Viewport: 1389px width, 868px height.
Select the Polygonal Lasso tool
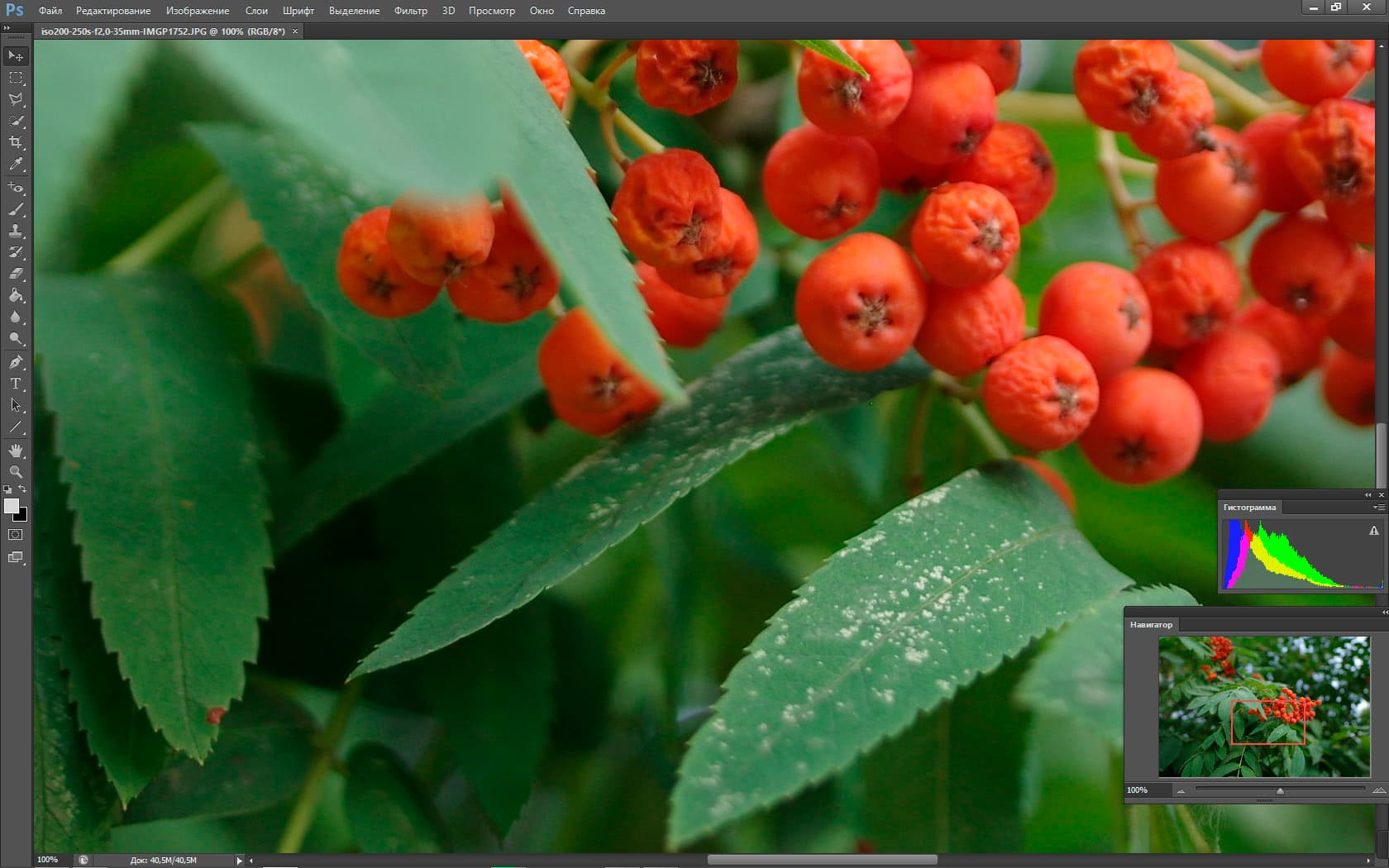coord(16,99)
